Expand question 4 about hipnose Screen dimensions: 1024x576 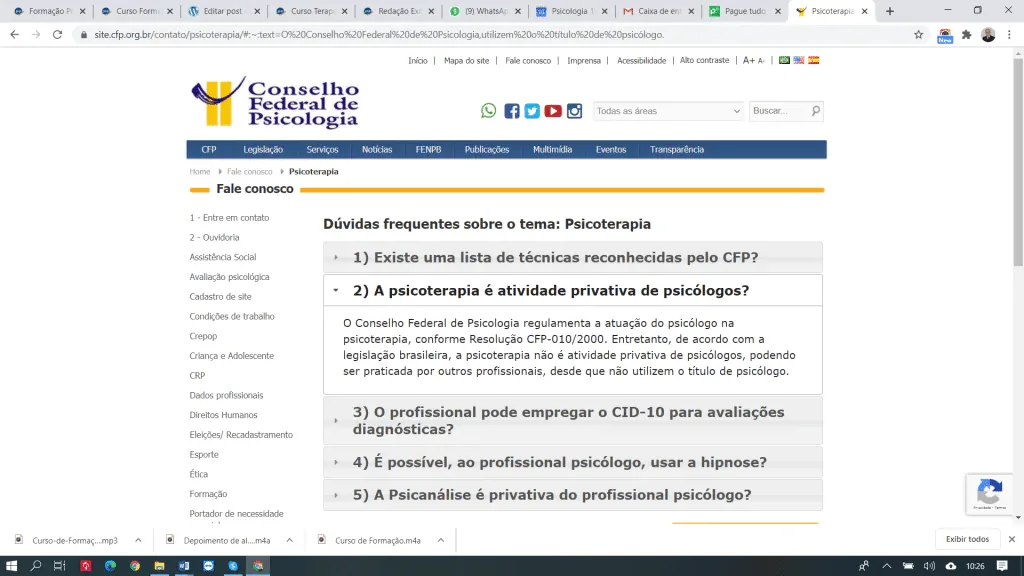pos(559,462)
